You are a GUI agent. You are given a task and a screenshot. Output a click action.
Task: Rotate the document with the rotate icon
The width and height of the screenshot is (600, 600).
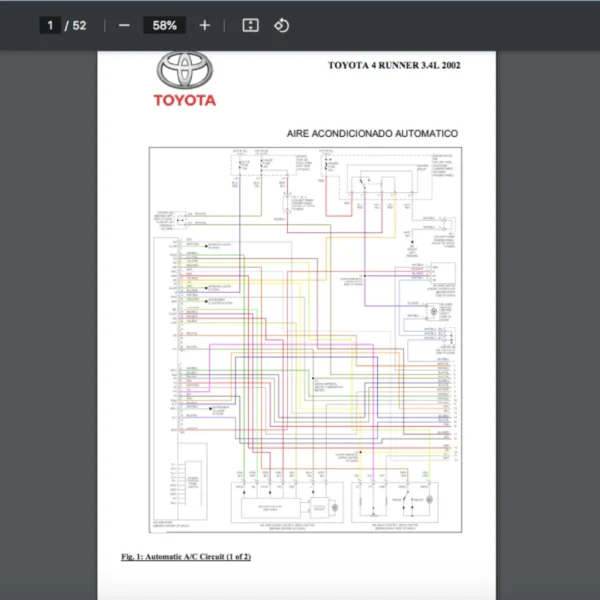282,25
